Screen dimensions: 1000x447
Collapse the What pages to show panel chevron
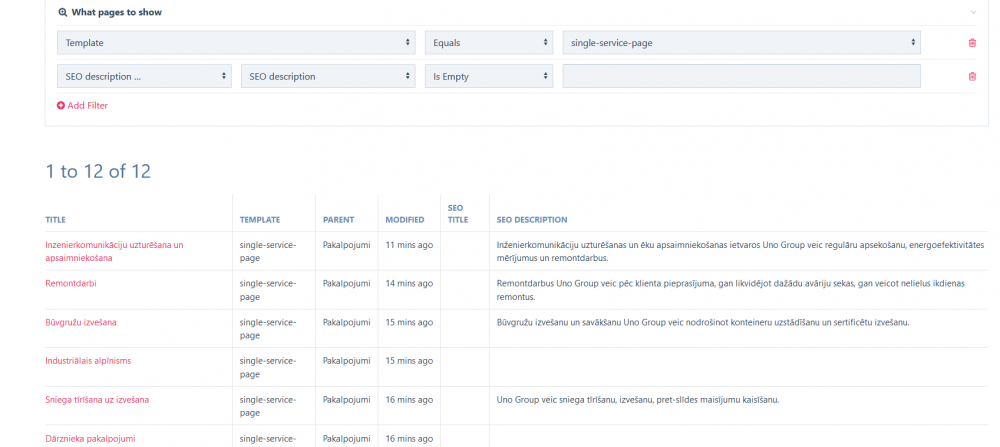973,13
